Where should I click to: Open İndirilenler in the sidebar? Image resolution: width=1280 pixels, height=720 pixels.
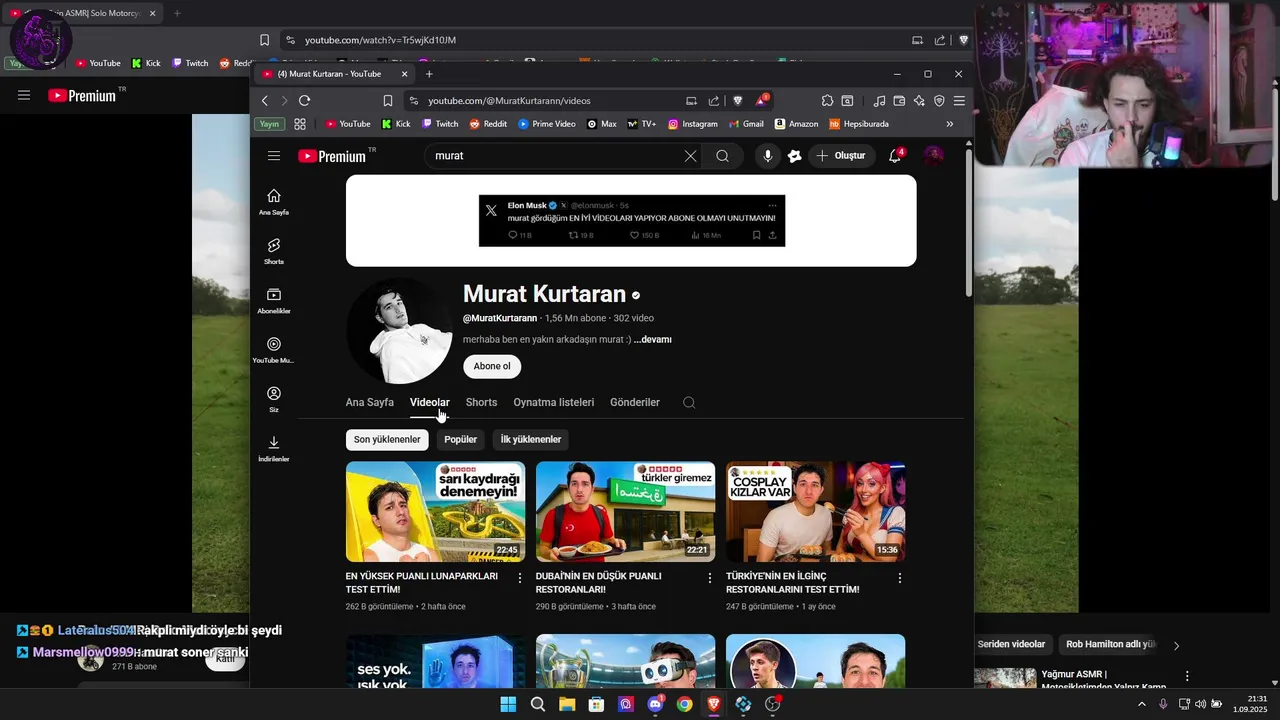pos(274,448)
